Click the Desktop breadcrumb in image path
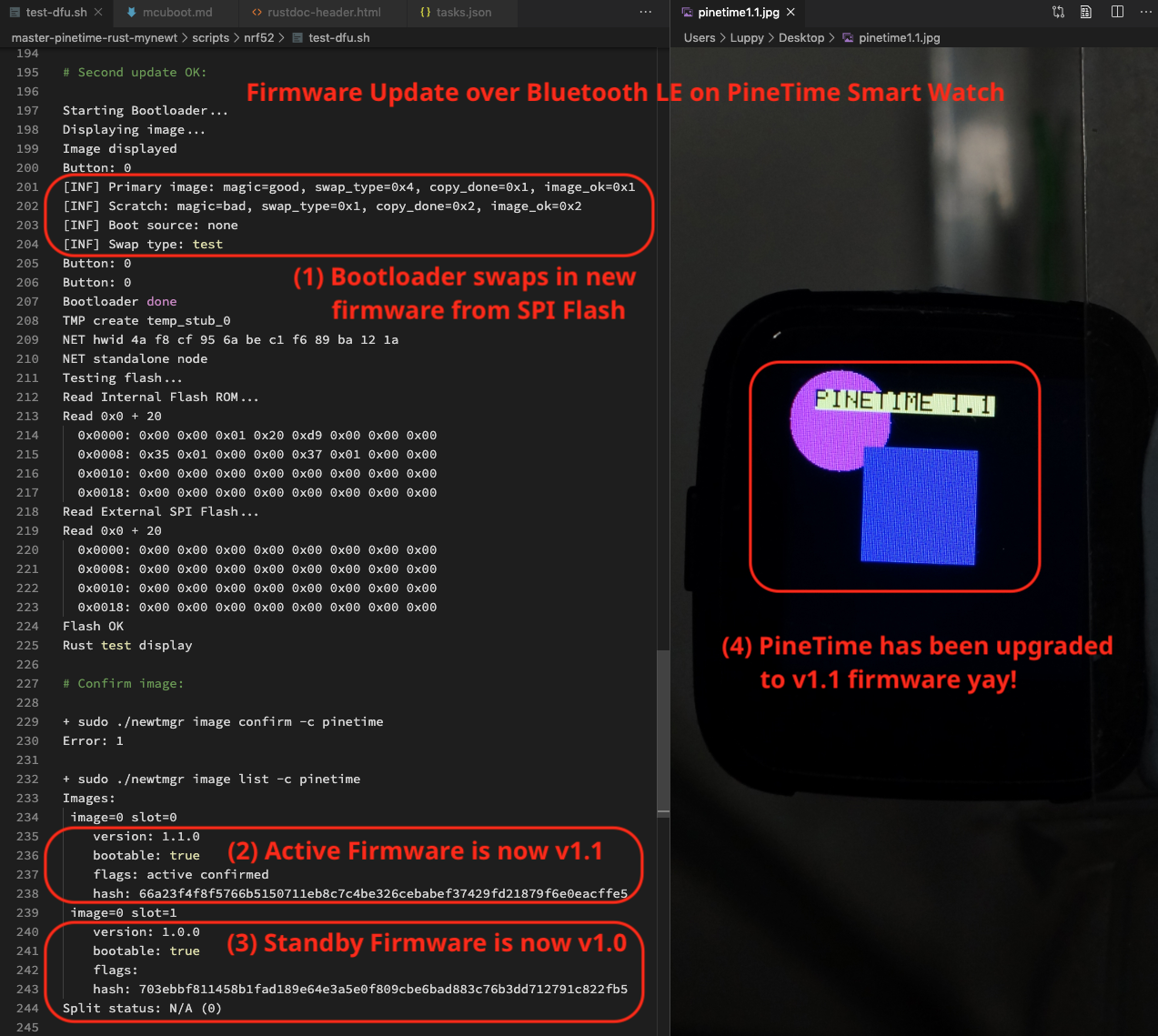 (x=801, y=38)
